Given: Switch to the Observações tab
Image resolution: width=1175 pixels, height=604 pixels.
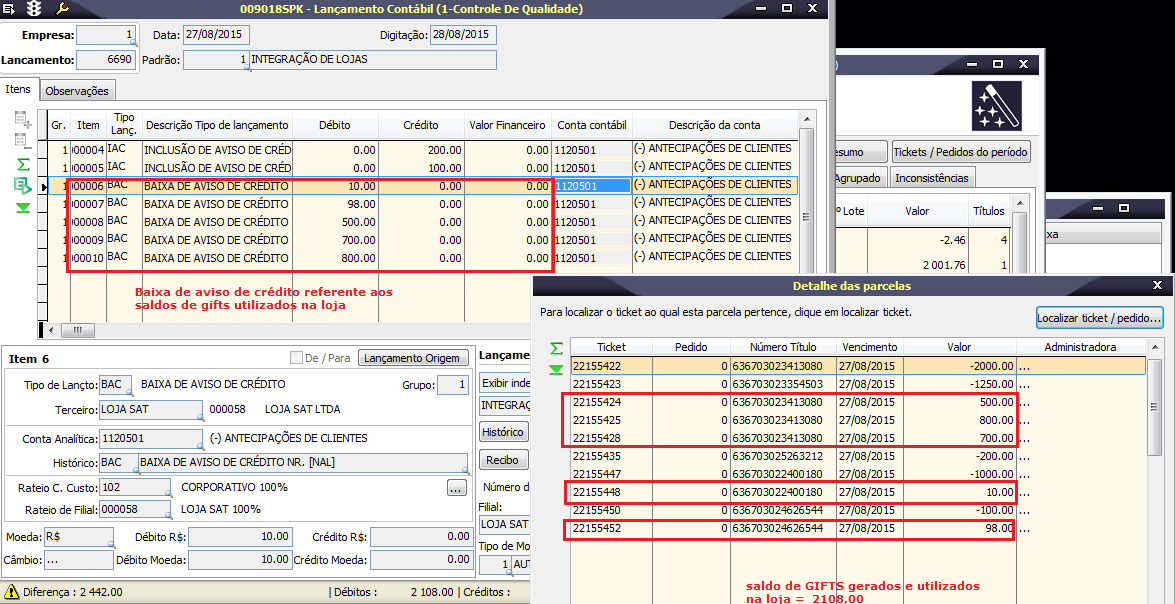Looking at the screenshot, I should click(x=76, y=91).
